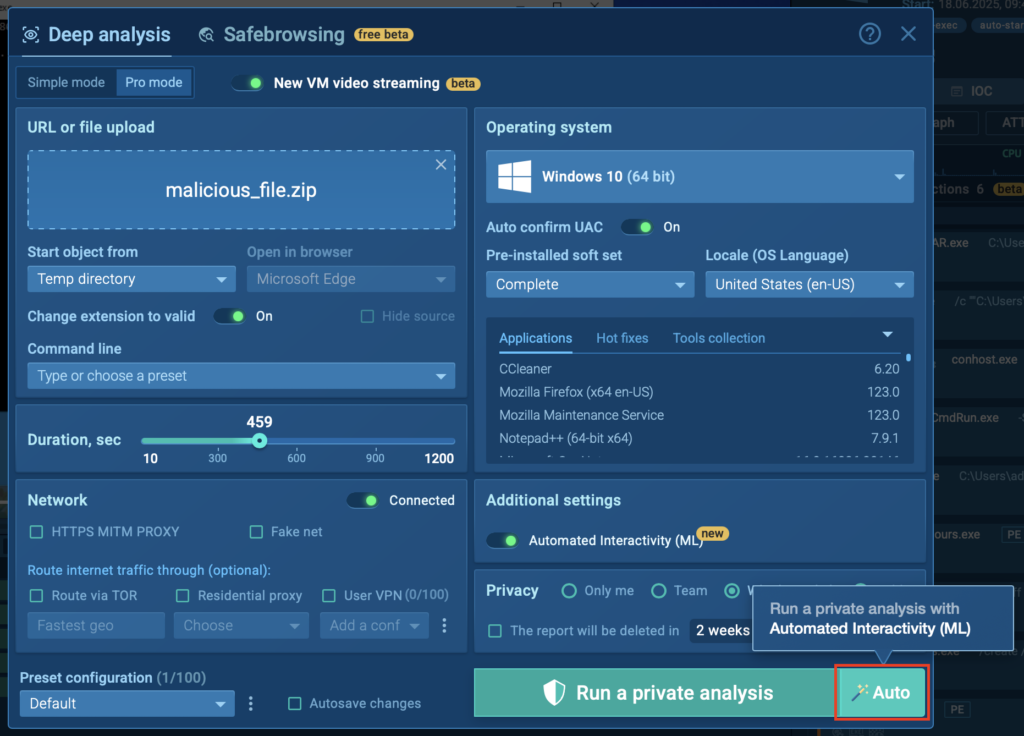Click the help question mark icon
This screenshot has height=736, width=1024.
870,34
